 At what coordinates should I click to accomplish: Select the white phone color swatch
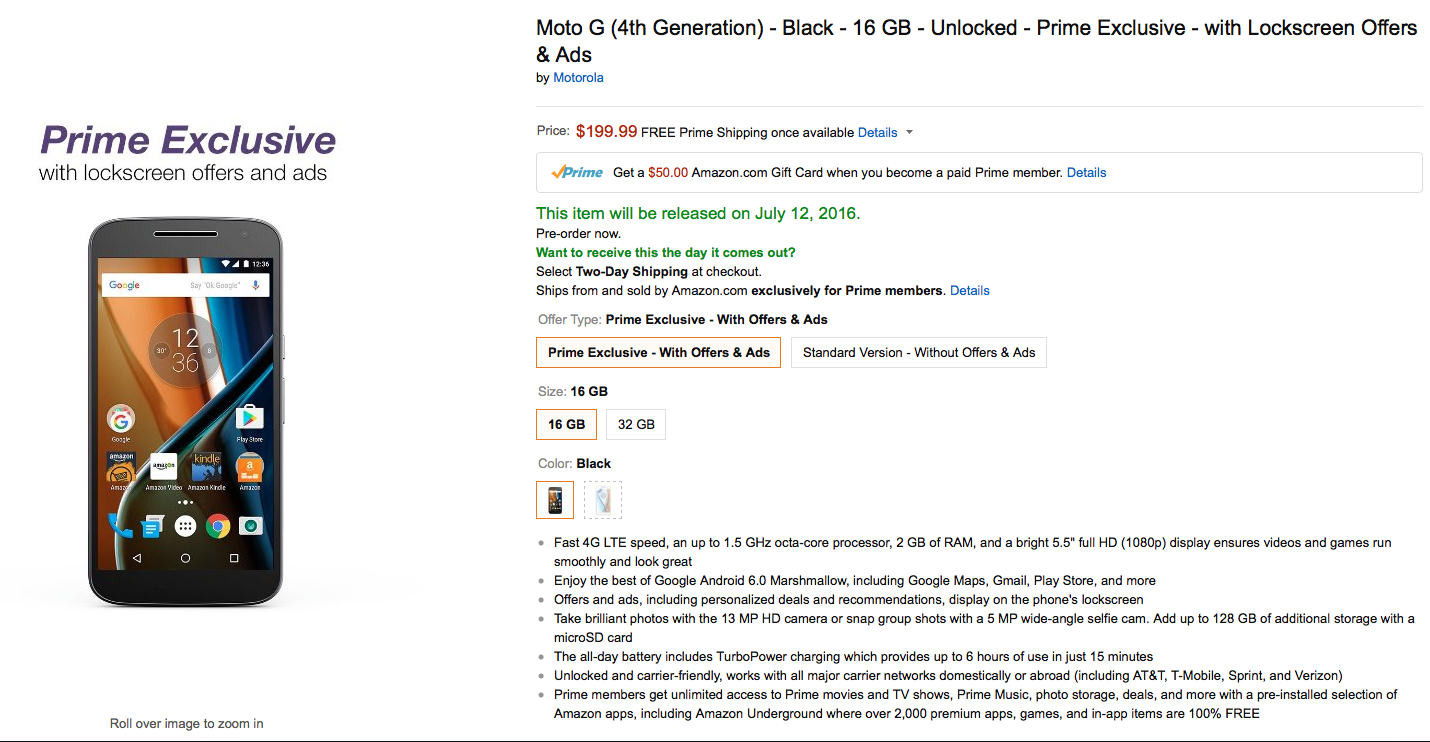pyautogui.click(x=603, y=500)
